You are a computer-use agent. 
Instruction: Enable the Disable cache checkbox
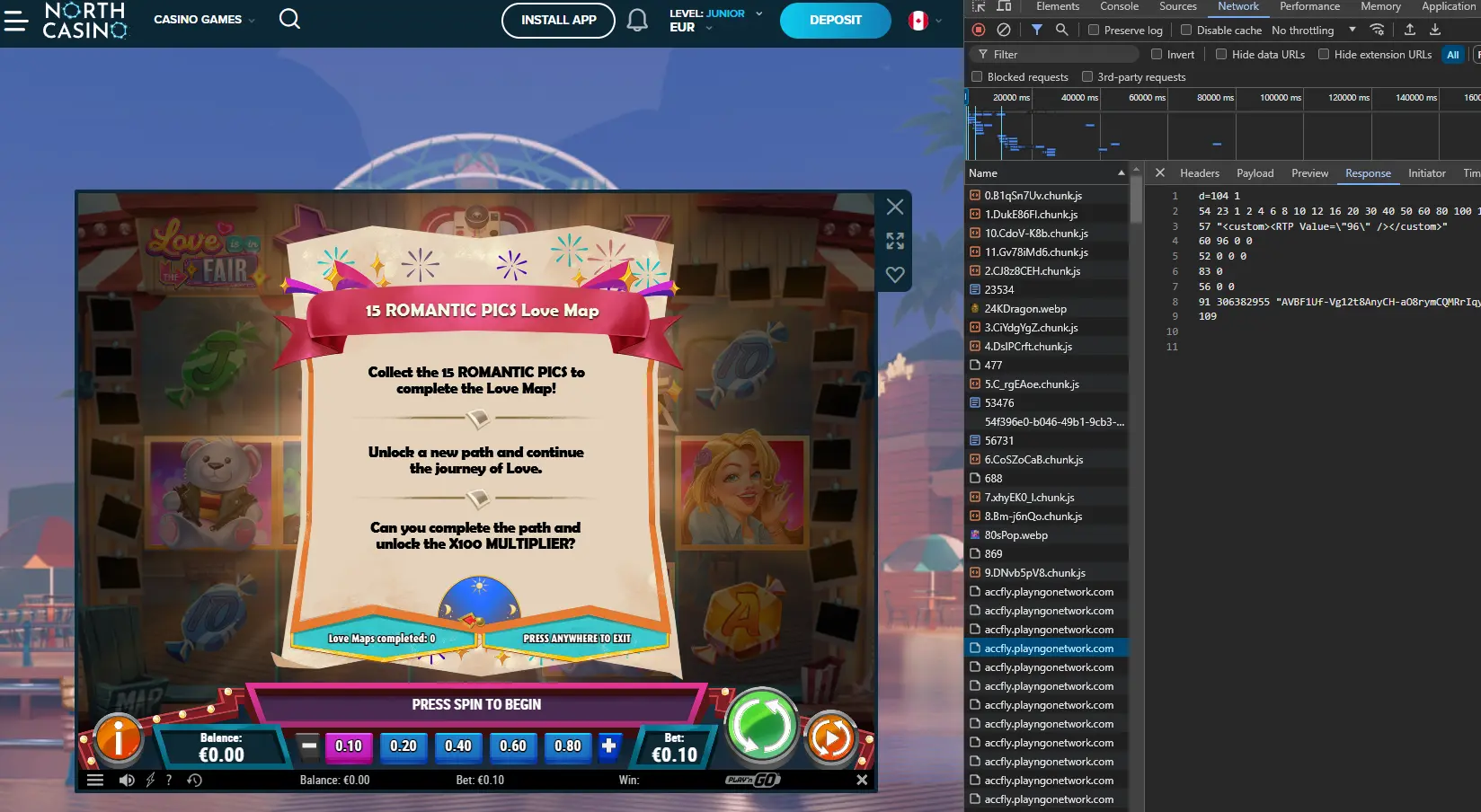click(1186, 30)
